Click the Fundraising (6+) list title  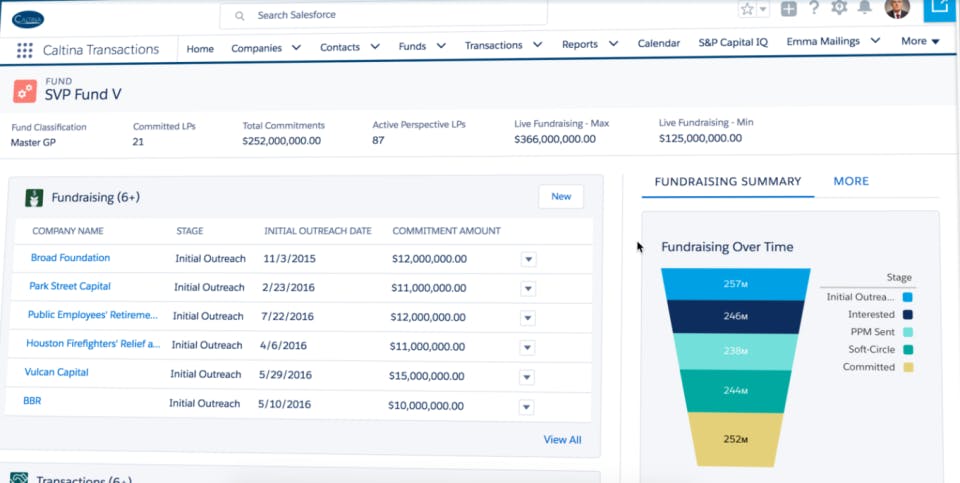click(x=96, y=197)
